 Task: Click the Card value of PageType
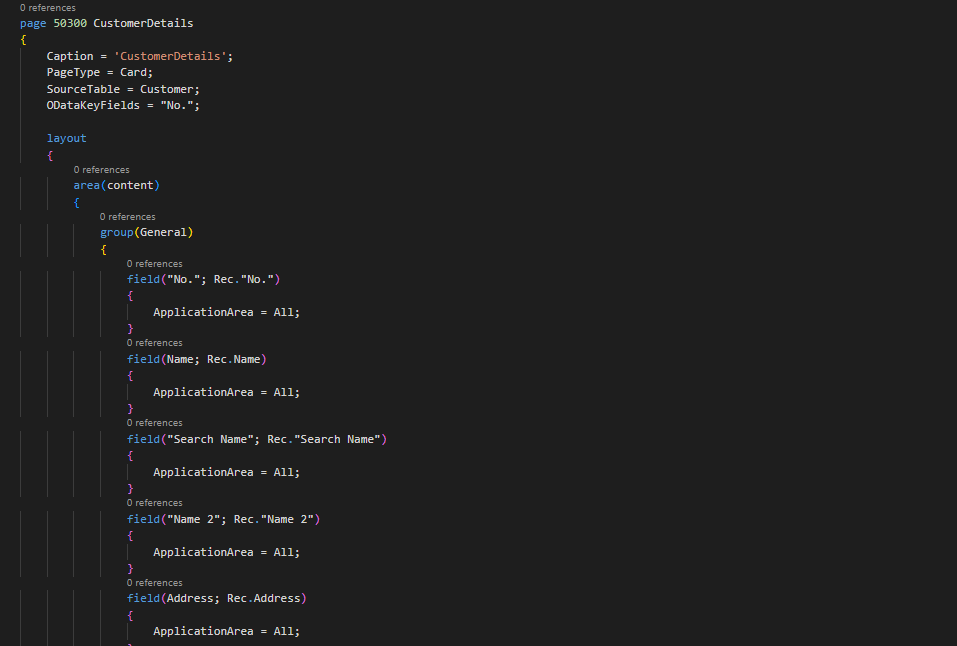coord(133,72)
